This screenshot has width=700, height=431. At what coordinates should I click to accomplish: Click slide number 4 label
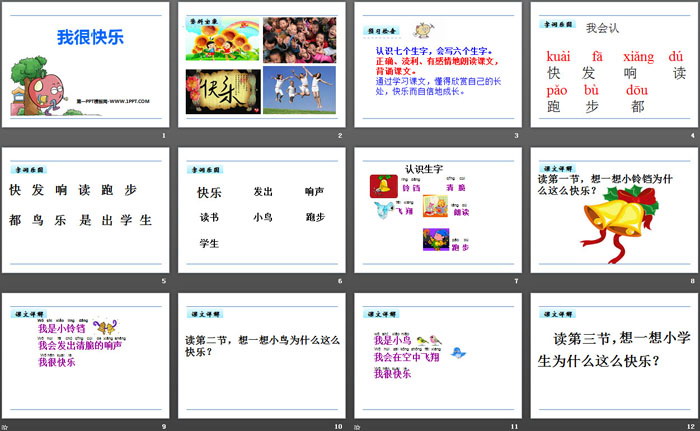coord(693,135)
